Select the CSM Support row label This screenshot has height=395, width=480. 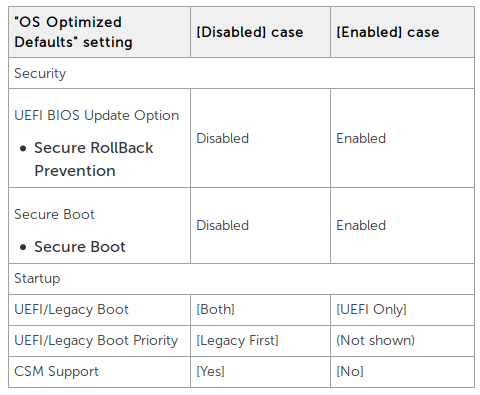(x=56, y=371)
